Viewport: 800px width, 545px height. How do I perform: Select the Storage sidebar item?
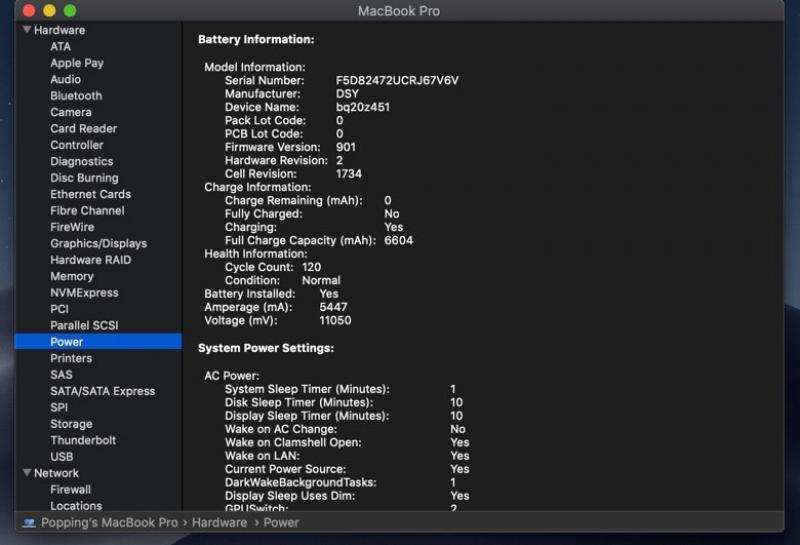(71, 424)
